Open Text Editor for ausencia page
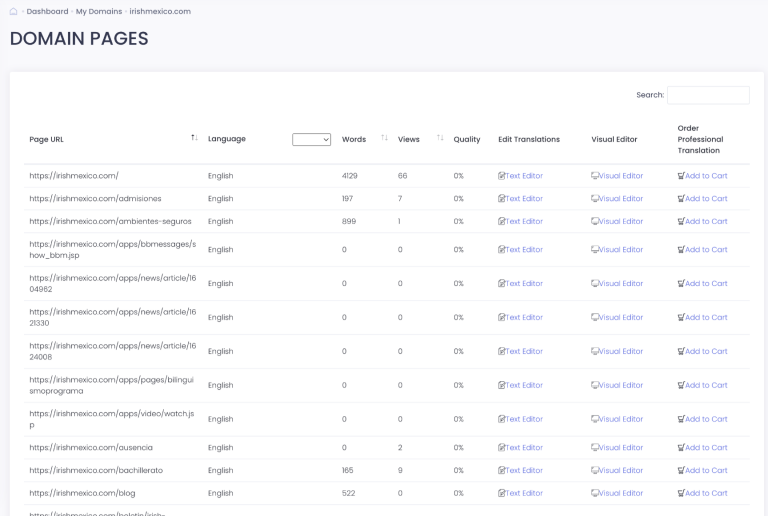The image size is (768, 516). point(521,447)
